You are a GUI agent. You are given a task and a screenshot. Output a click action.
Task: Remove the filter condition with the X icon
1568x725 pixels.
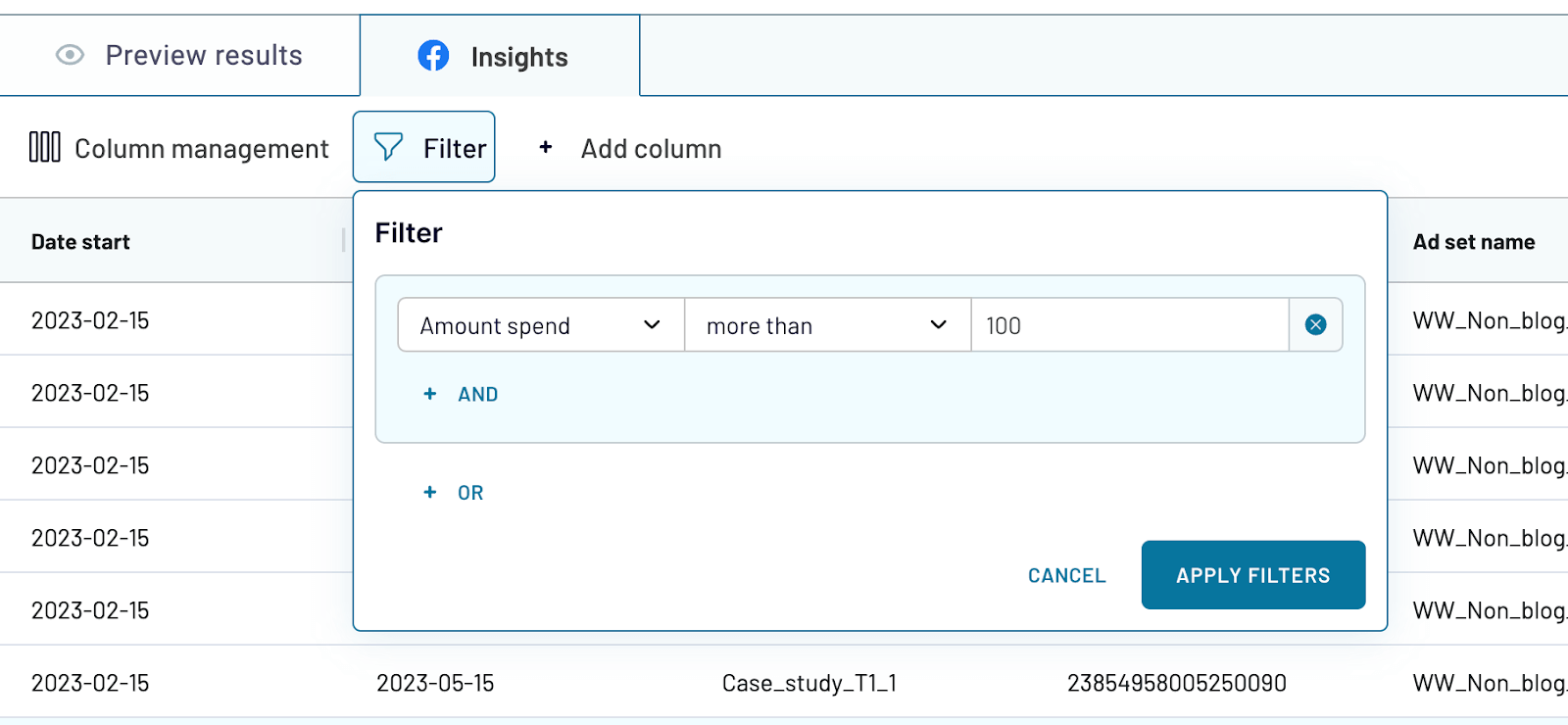click(x=1315, y=325)
